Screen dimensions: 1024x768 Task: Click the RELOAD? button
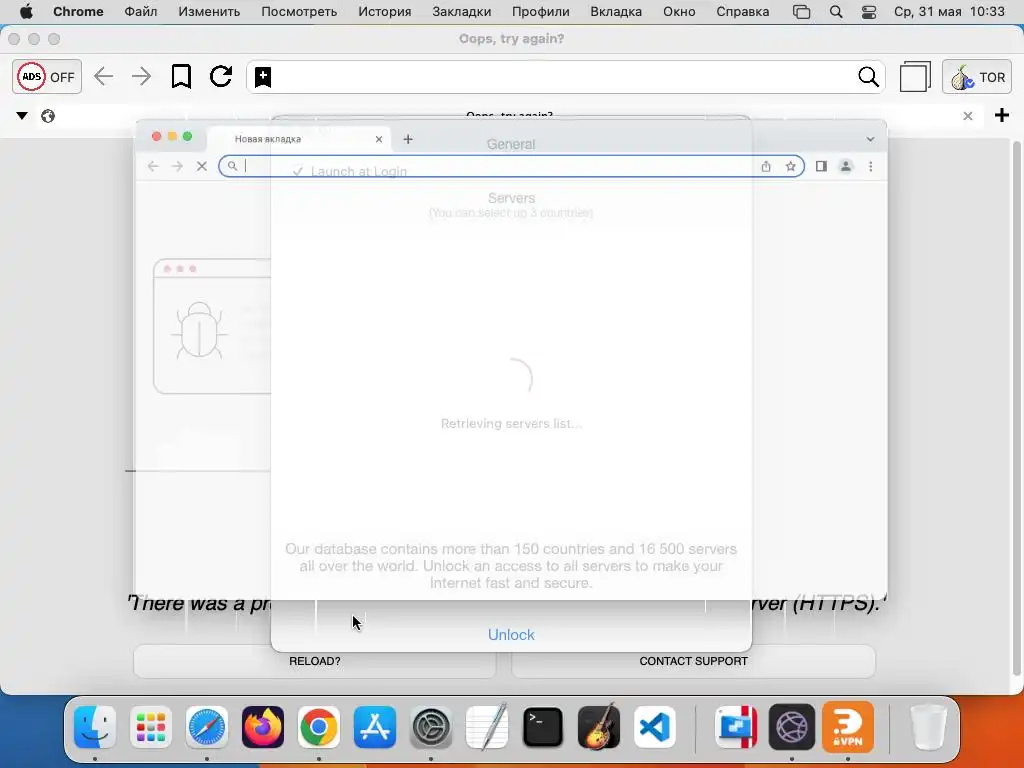pyautogui.click(x=315, y=661)
